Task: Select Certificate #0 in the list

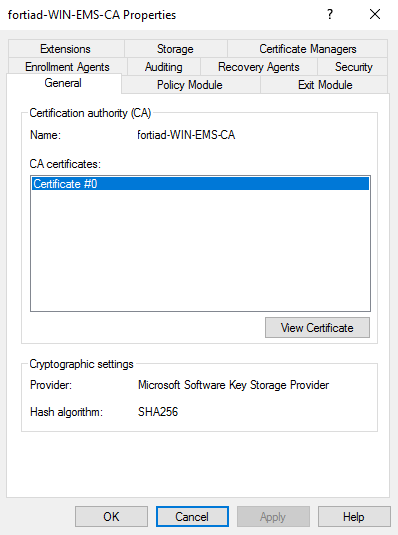Action: (200, 184)
